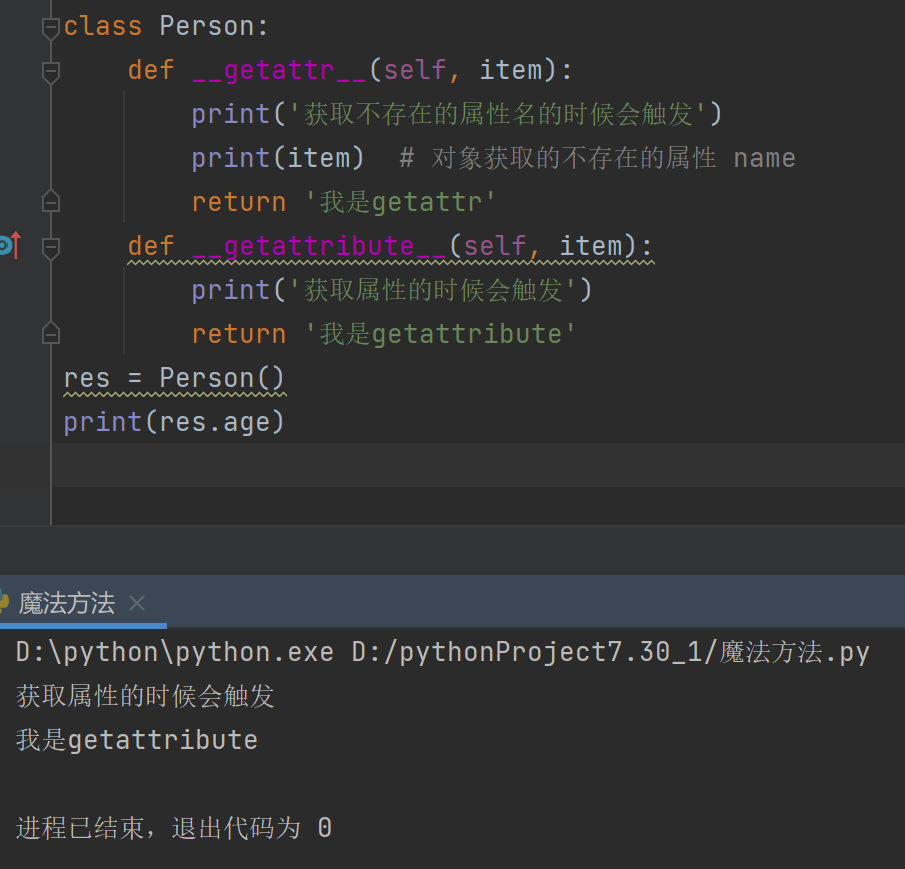Click the return string '我是getattribute' in editor

440,334
